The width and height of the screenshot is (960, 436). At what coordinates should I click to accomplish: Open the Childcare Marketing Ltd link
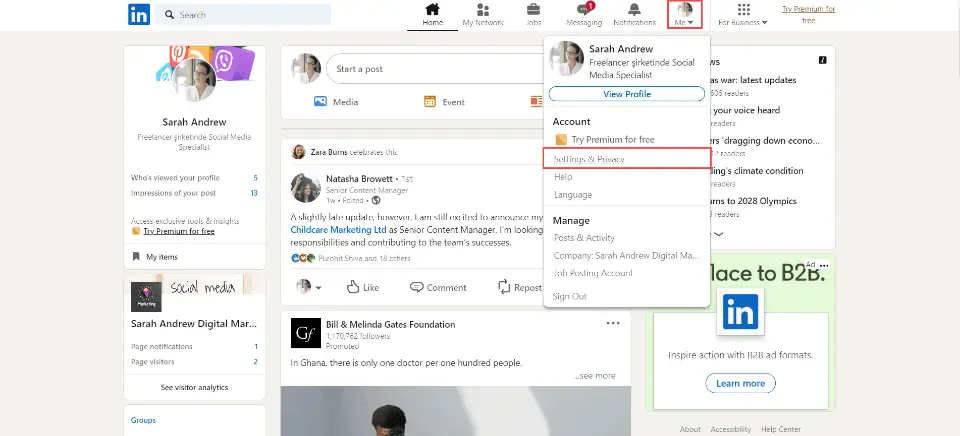(x=339, y=230)
